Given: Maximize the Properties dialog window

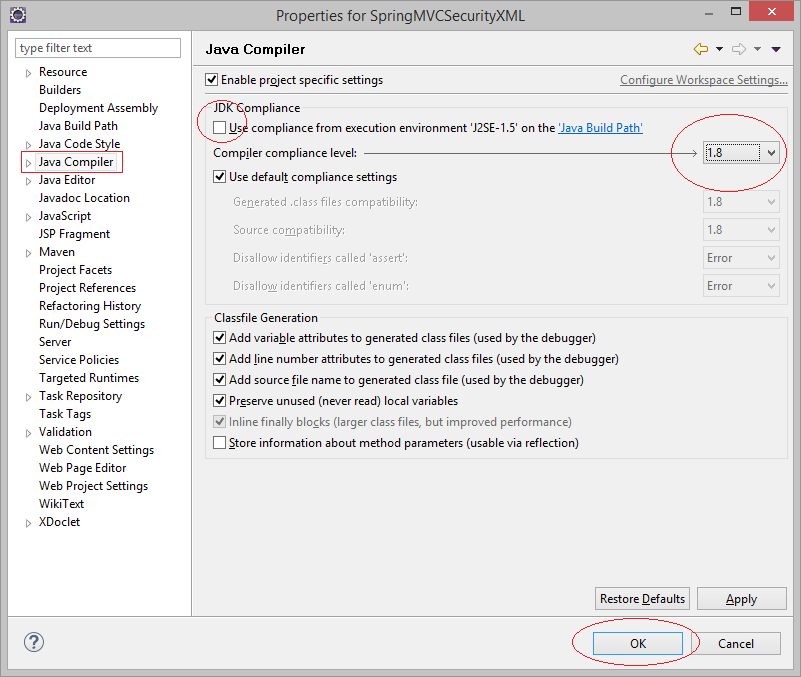Looking at the screenshot, I should [x=736, y=11].
